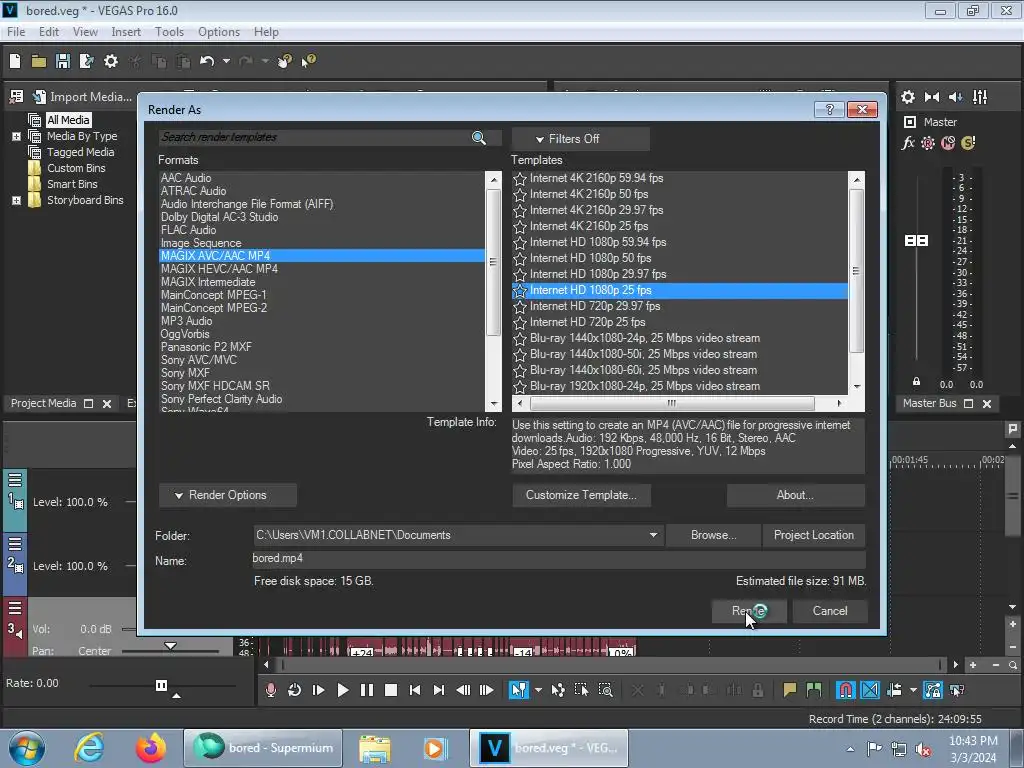Toggle Enable Snapping magnet icon
The image size is (1024, 768).
click(x=846, y=690)
